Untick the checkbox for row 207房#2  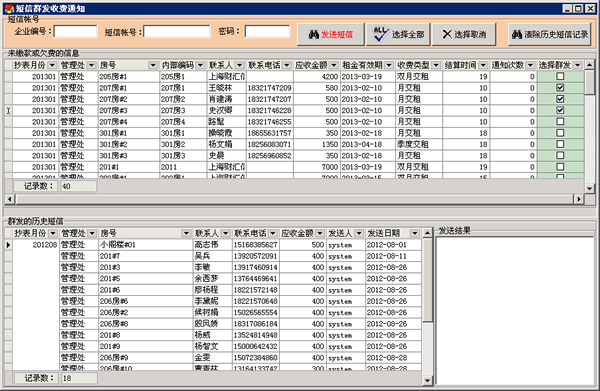560,99
